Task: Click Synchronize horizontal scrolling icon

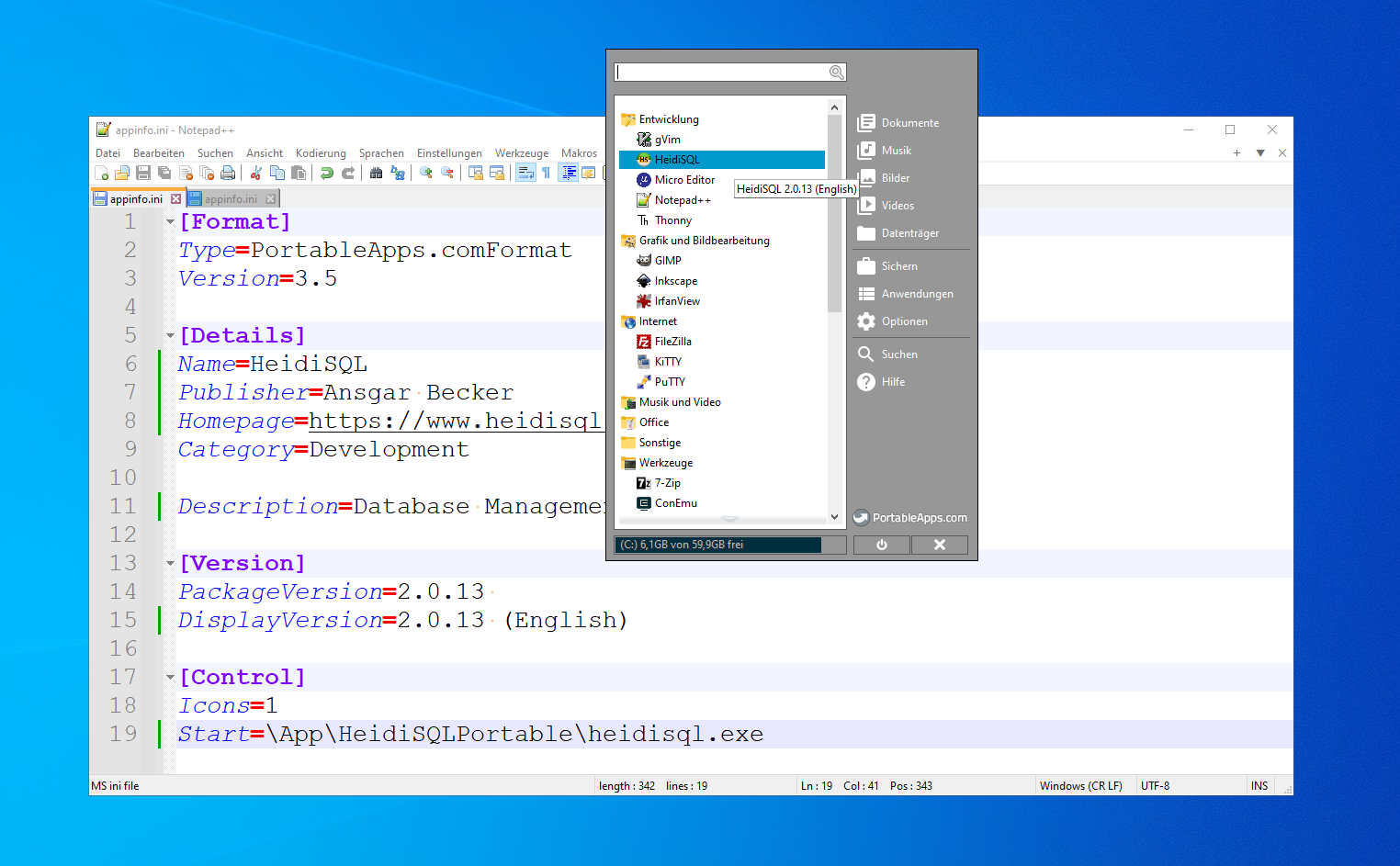Action: (x=497, y=173)
